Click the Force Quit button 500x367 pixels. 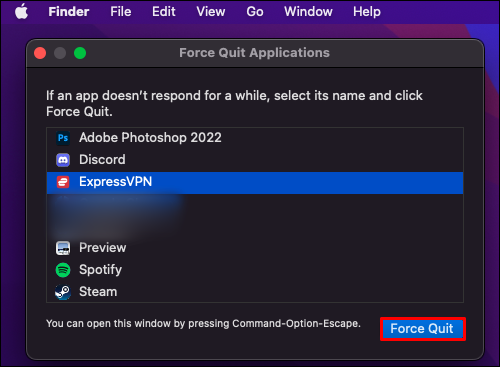pos(423,329)
